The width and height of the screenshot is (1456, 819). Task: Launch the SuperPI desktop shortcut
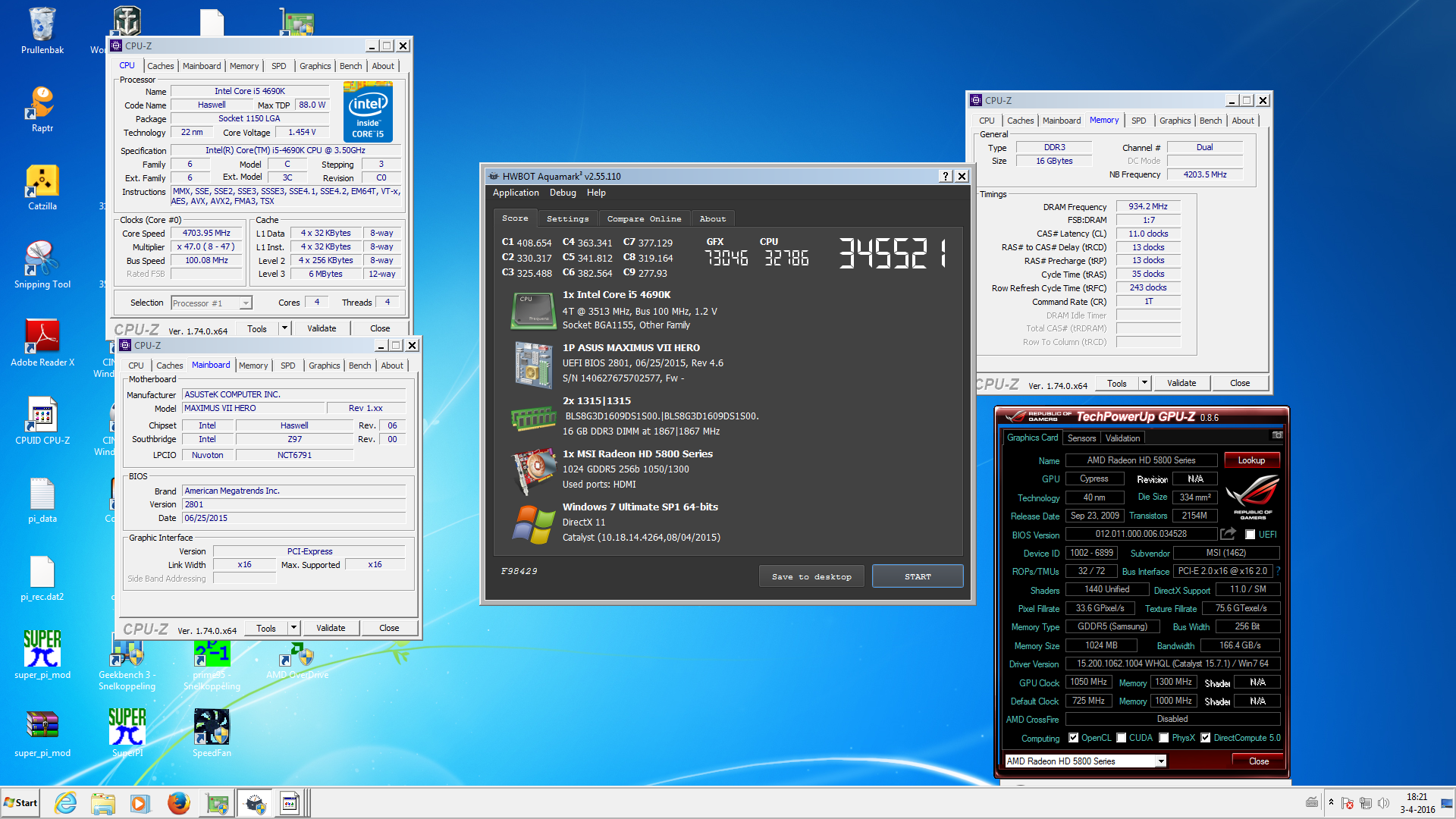[x=127, y=733]
